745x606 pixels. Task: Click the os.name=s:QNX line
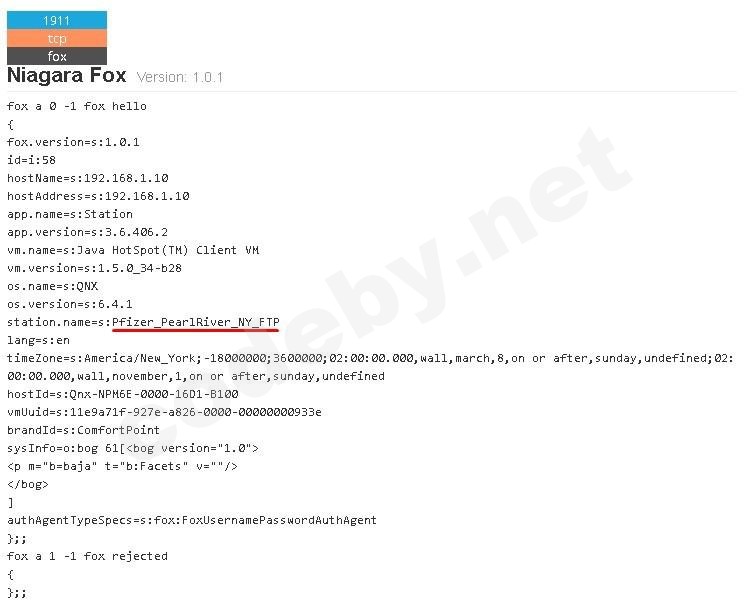pos(53,286)
